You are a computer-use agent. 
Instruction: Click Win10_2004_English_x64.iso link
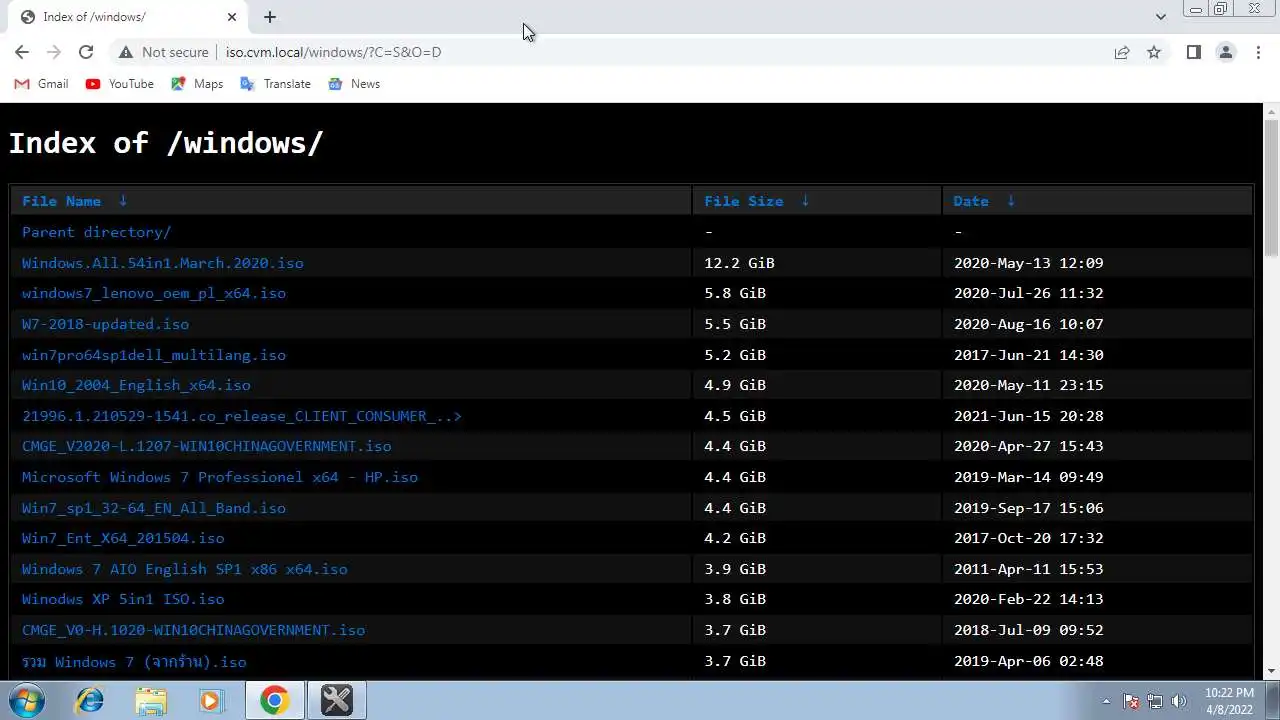click(x=136, y=385)
